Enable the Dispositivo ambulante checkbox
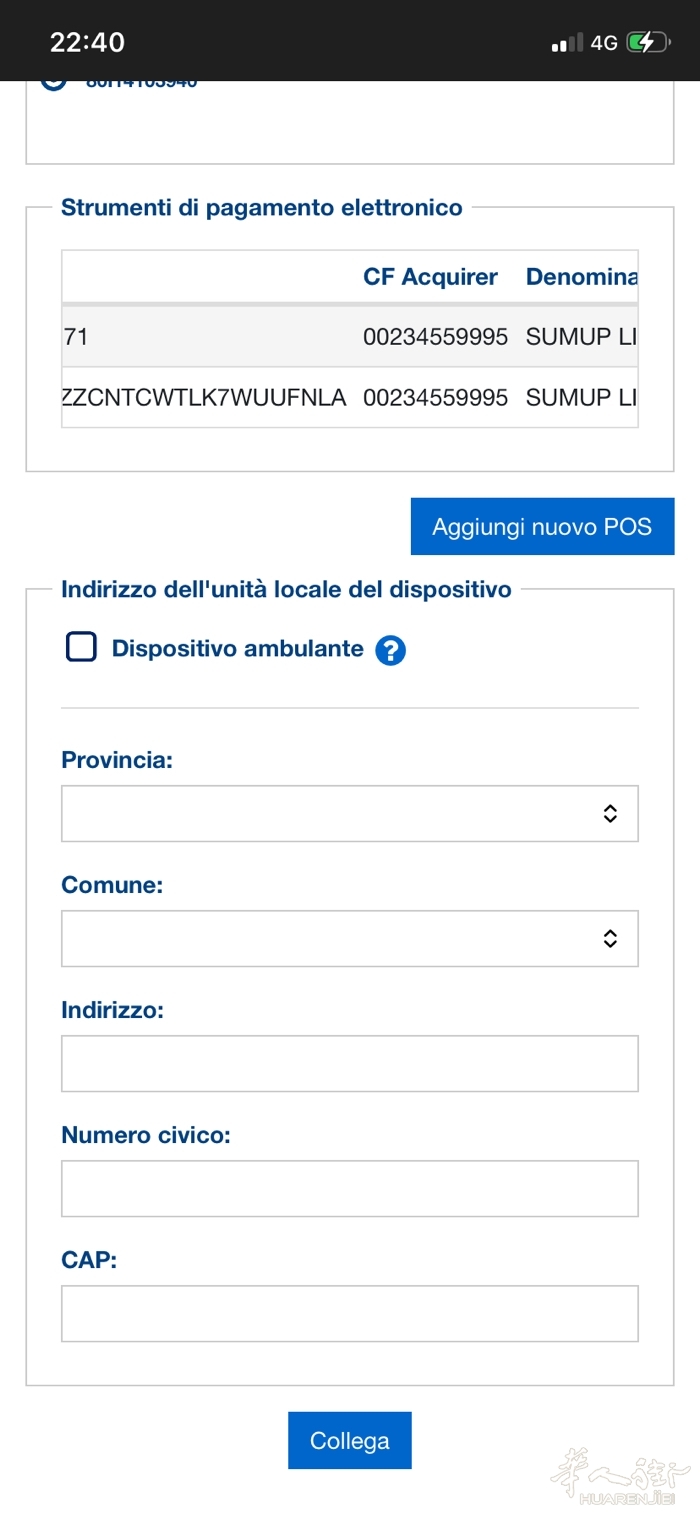 coord(81,647)
